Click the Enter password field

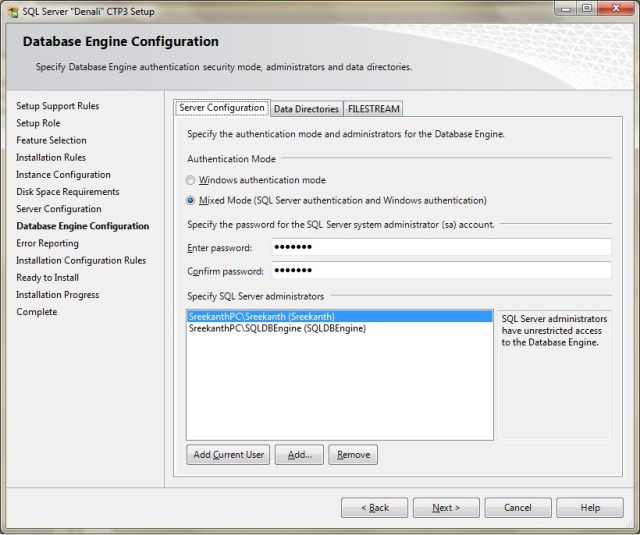(x=440, y=247)
